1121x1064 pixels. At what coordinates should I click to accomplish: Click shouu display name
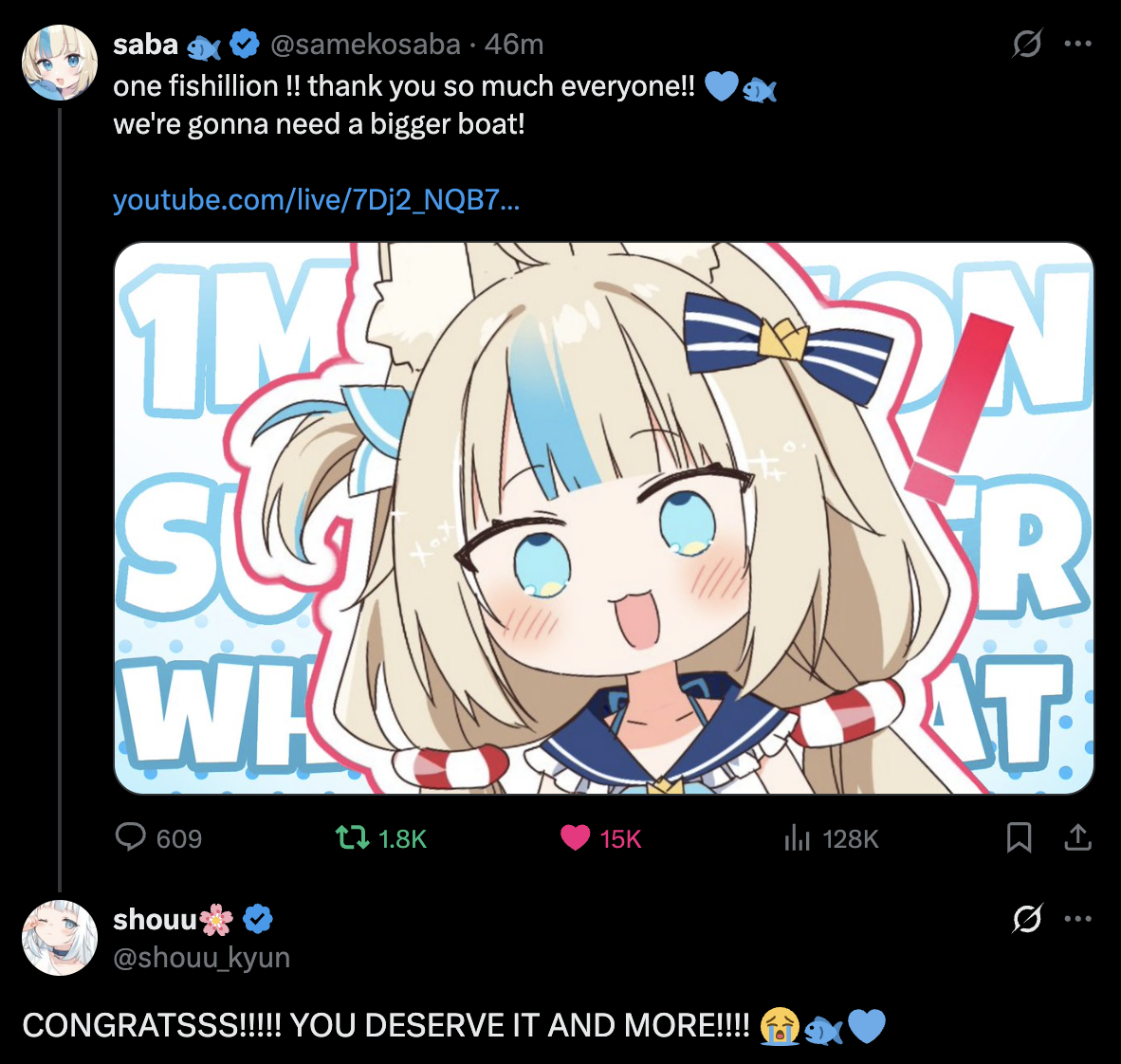pos(155,920)
